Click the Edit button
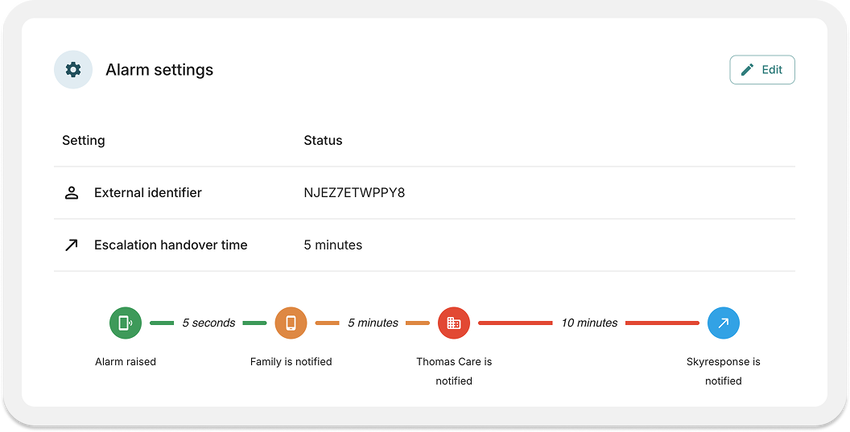Viewport: 850px width, 432px height. tap(762, 70)
